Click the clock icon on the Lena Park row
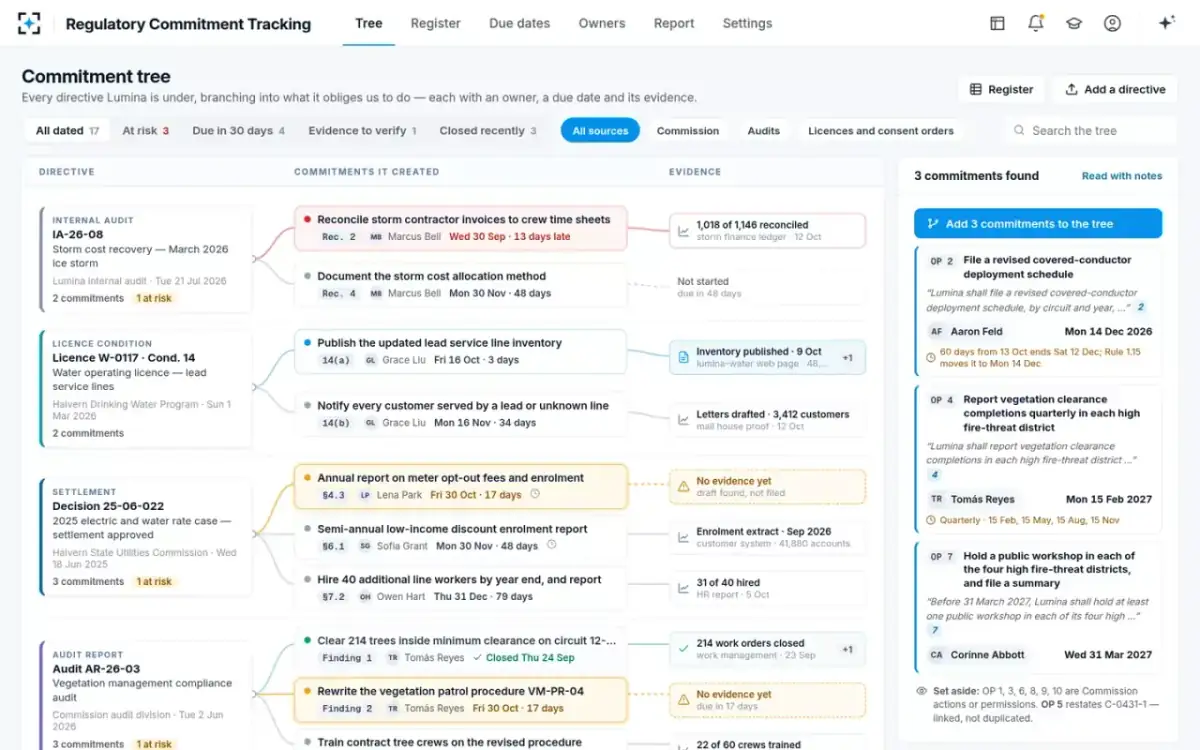This screenshot has height=750, width=1200. [535, 494]
